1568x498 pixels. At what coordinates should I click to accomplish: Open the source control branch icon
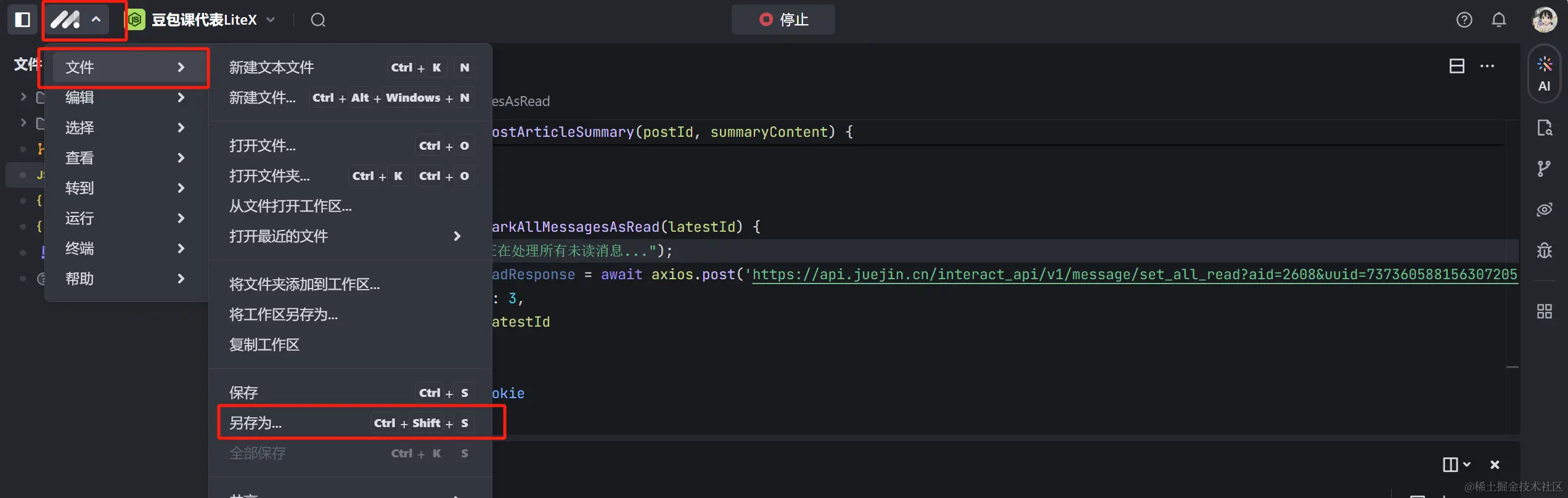pyautogui.click(x=1545, y=168)
